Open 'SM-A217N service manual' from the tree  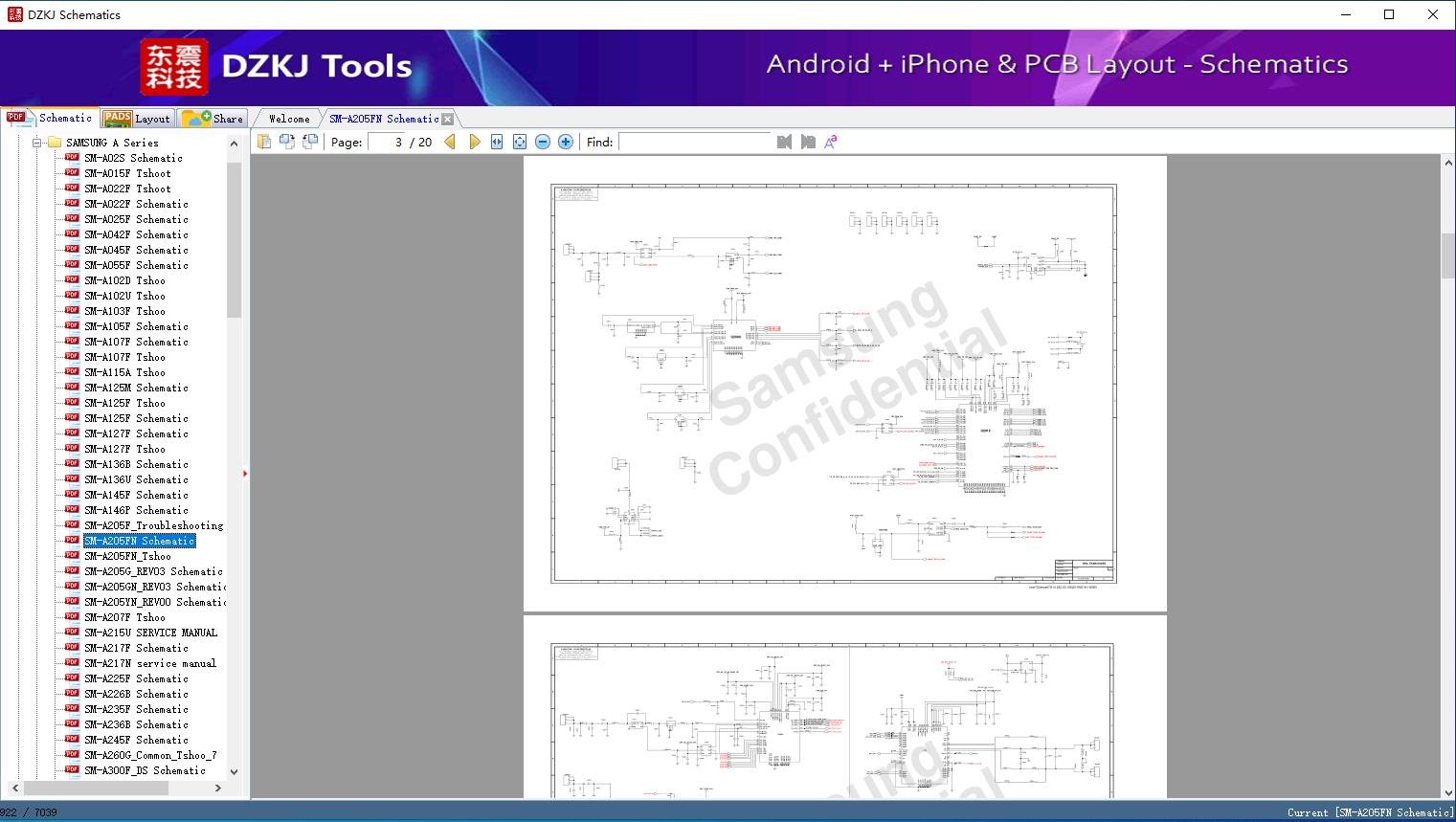(x=150, y=663)
